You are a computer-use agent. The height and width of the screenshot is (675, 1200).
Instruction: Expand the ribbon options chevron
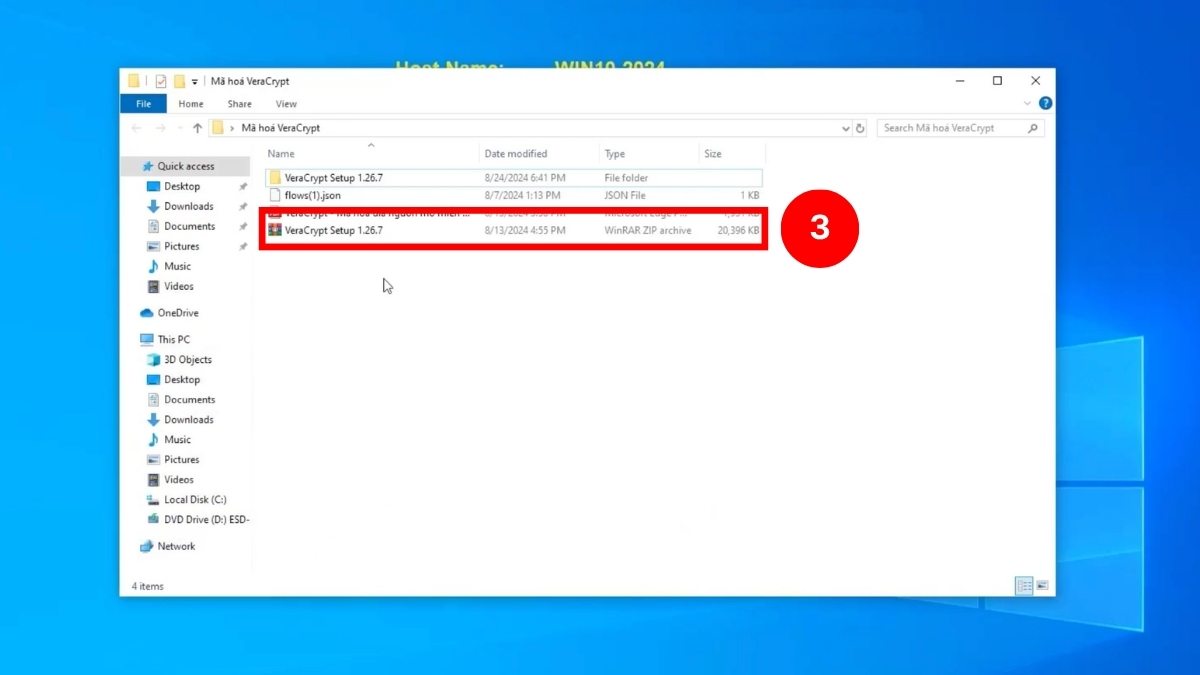pos(1028,103)
